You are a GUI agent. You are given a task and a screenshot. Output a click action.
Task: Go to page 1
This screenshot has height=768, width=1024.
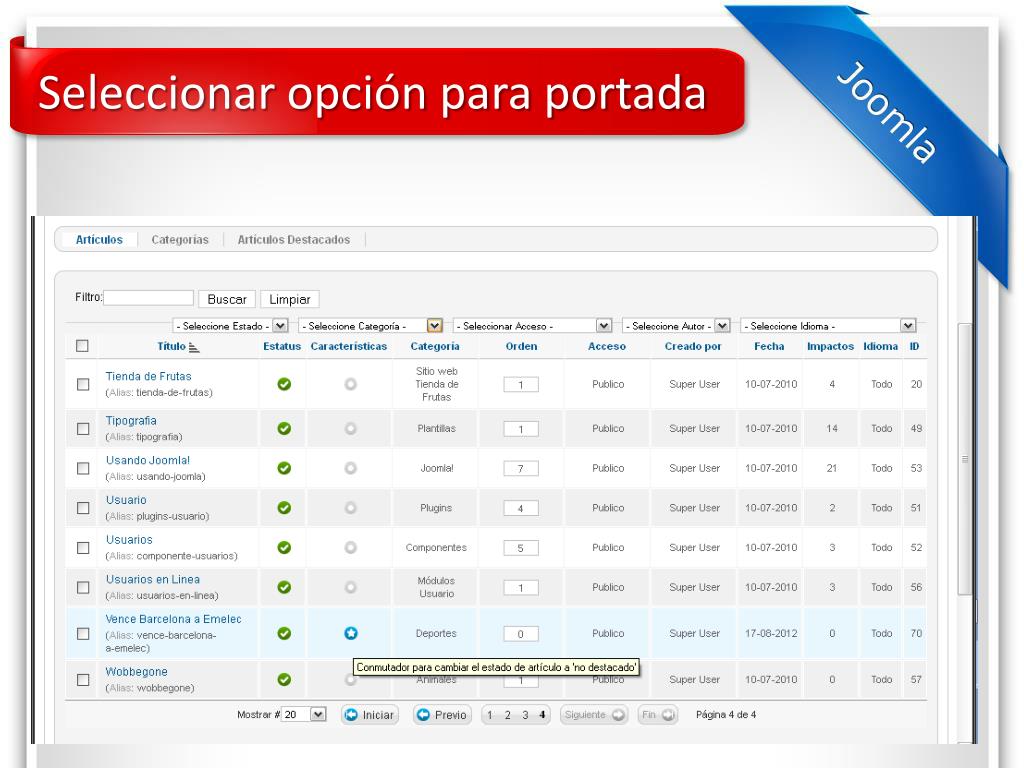coord(490,715)
